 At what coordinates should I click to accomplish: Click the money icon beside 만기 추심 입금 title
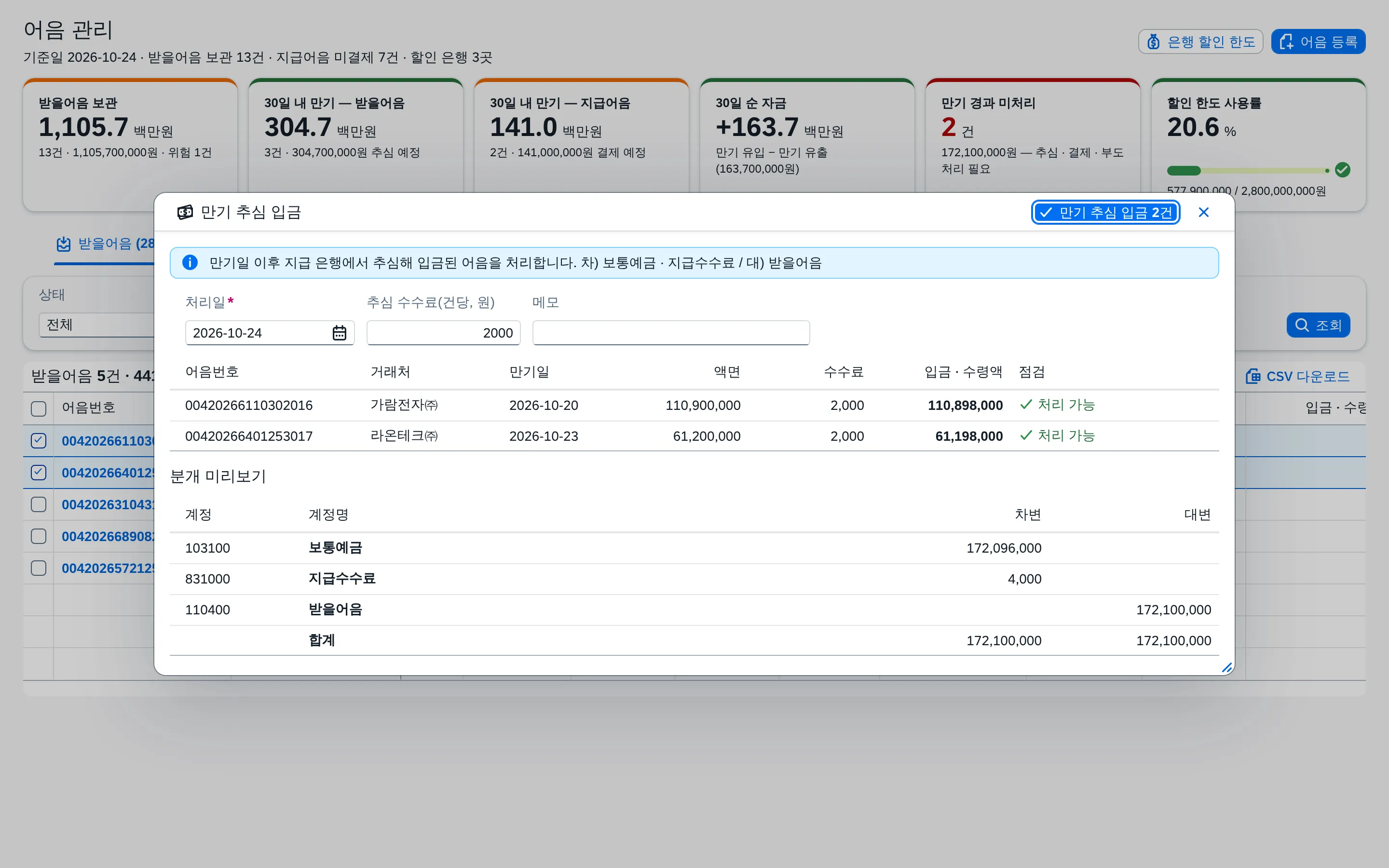(185, 212)
